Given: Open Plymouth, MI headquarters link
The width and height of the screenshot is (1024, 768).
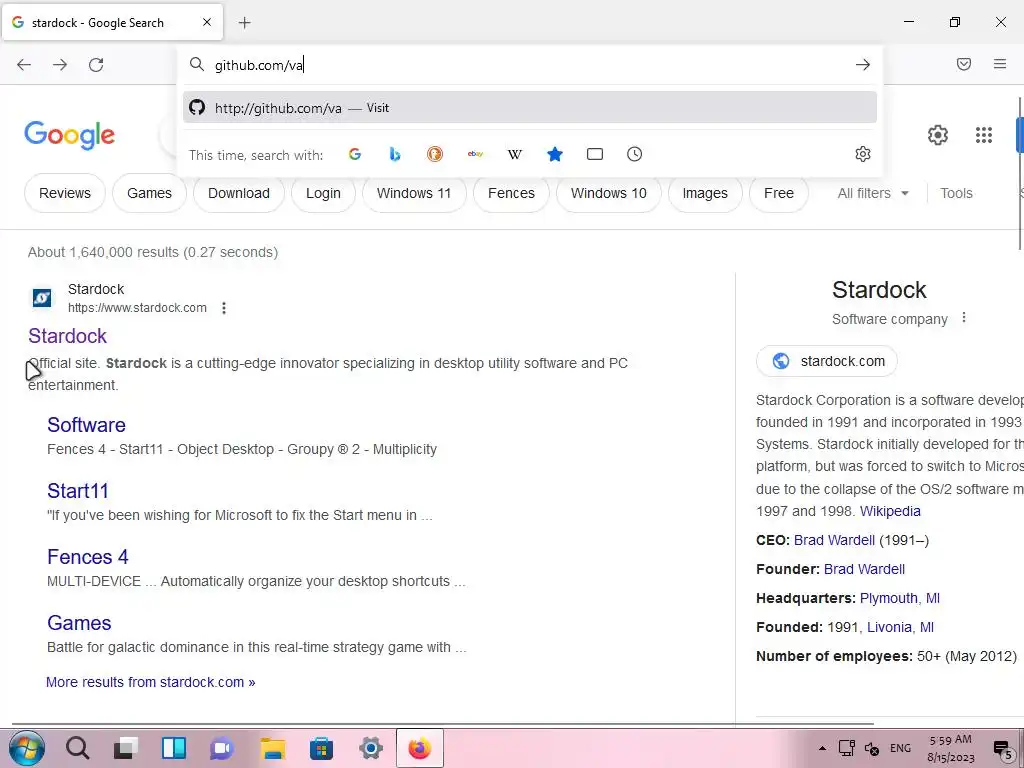Looking at the screenshot, I should (900, 598).
